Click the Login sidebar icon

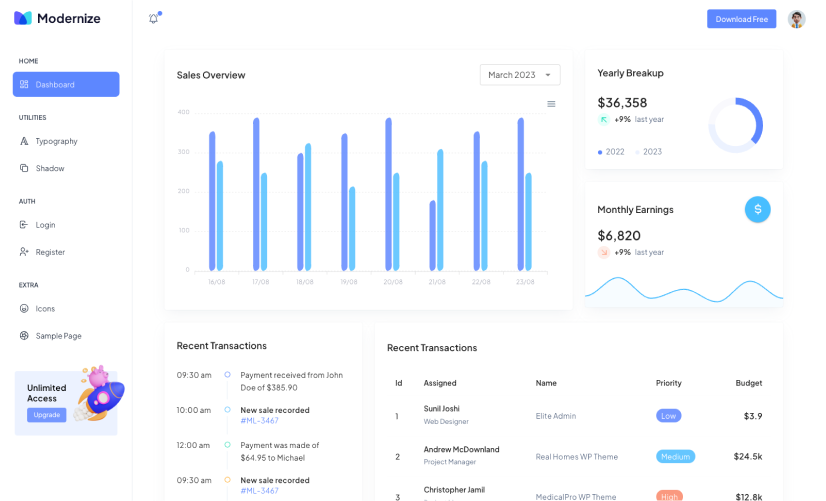24,225
